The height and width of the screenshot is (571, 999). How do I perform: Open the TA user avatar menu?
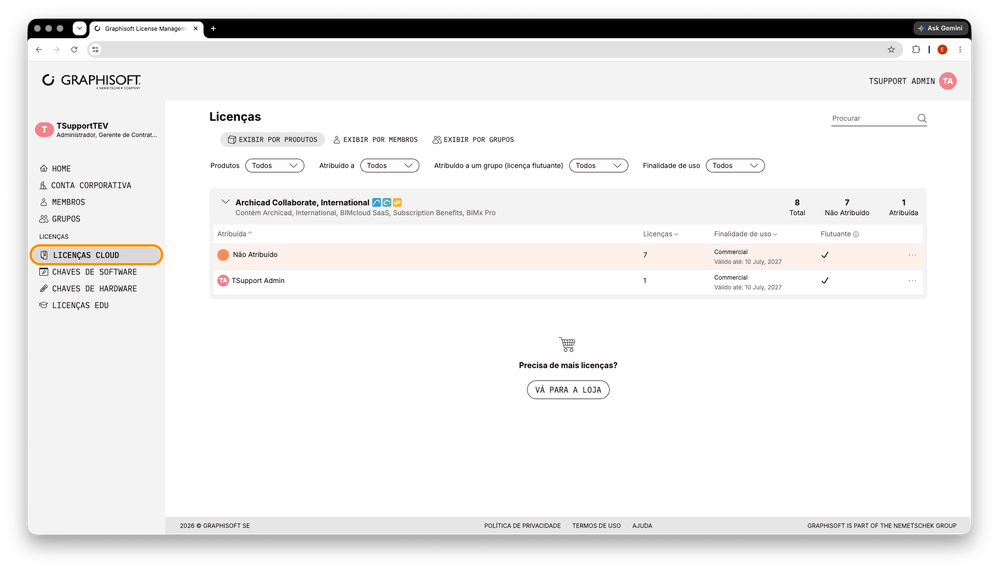[947, 81]
